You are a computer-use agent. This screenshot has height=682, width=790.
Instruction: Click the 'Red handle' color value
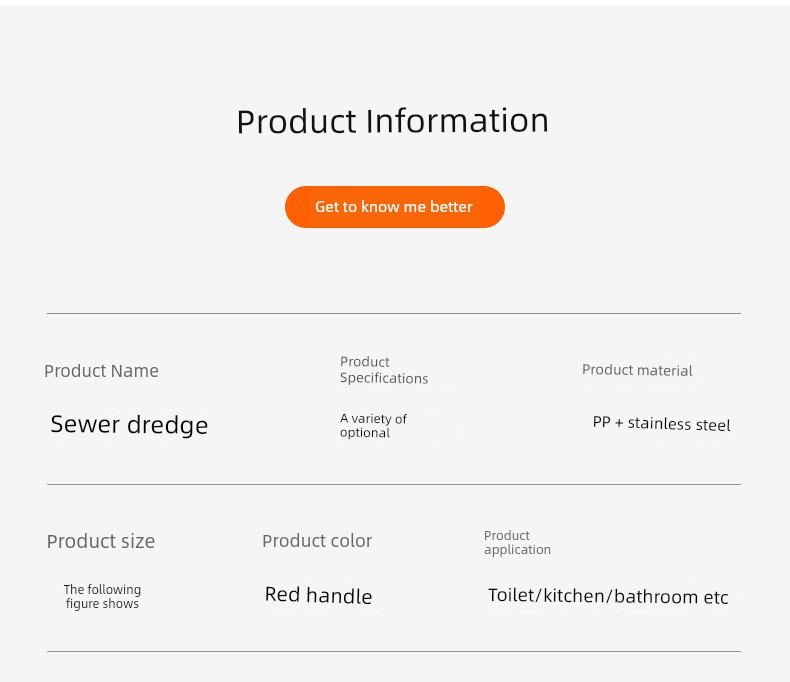[318, 596]
